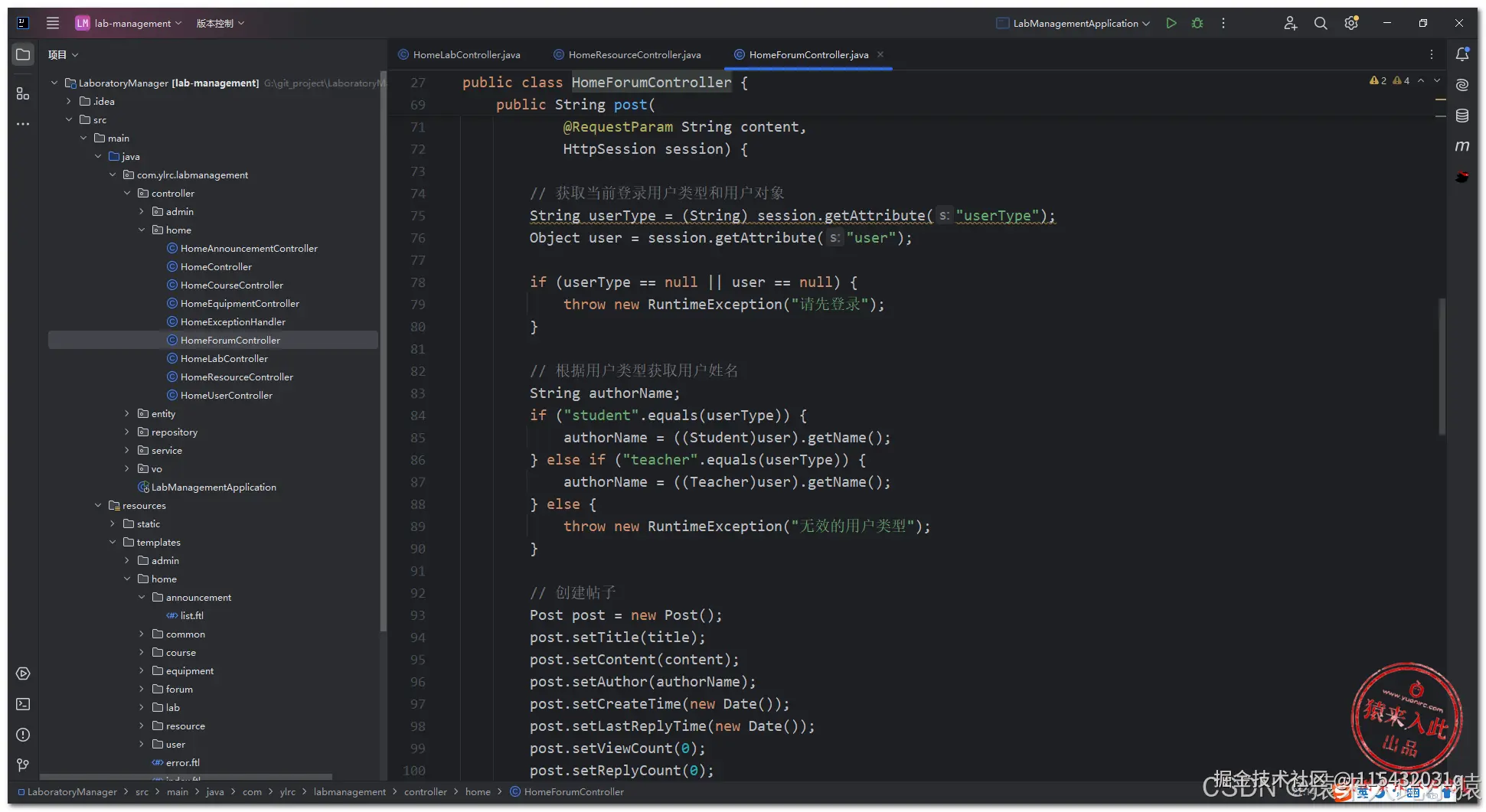Select list.ftl template file

coord(185,615)
